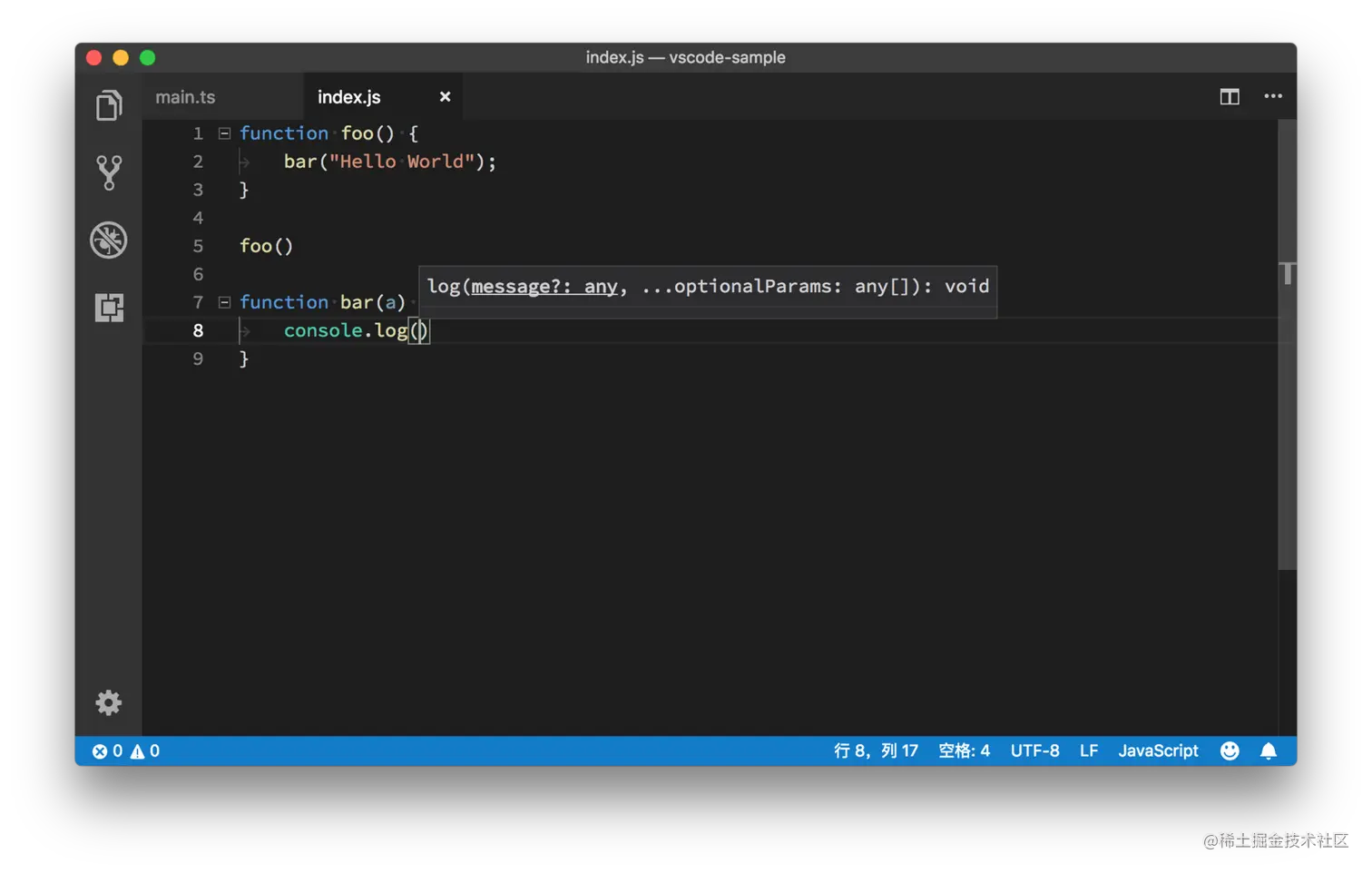The width and height of the screenshot is (1372, 873).
Task: Select the index.js tab
Action: (x=349, y=97)
